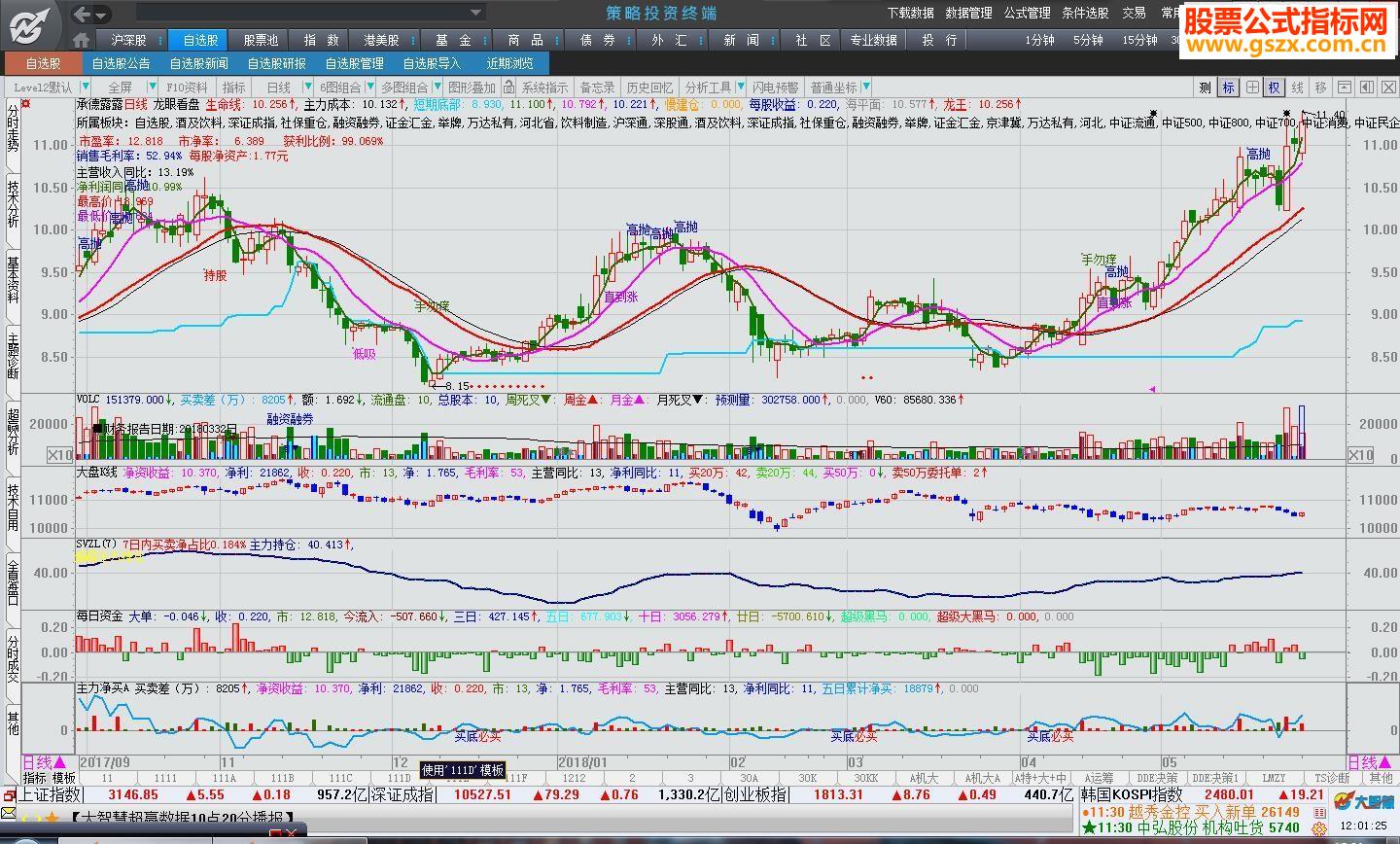Image resolution: width=1400 pixels, height=844 pixels.
Task: Click the 指标 toolbar button
Action: pyautogui.click(x=234, y=88)
